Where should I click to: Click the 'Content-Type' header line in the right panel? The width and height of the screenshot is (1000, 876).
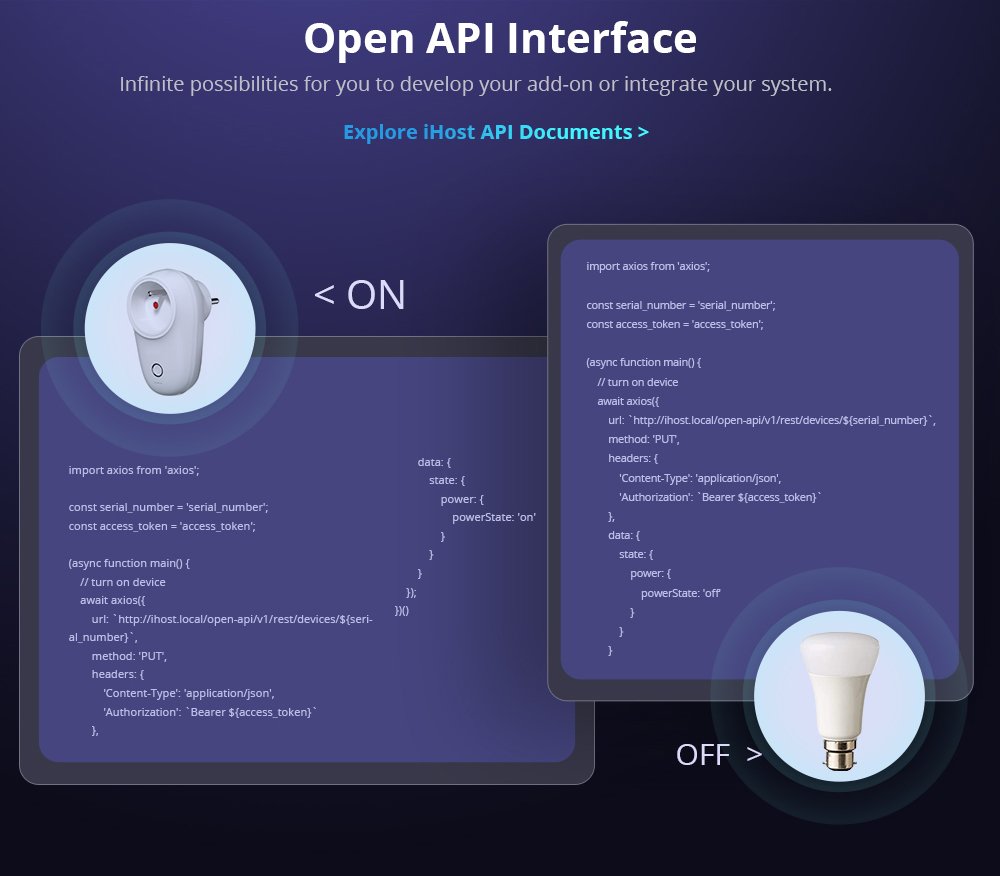click(x=700, y=478)
